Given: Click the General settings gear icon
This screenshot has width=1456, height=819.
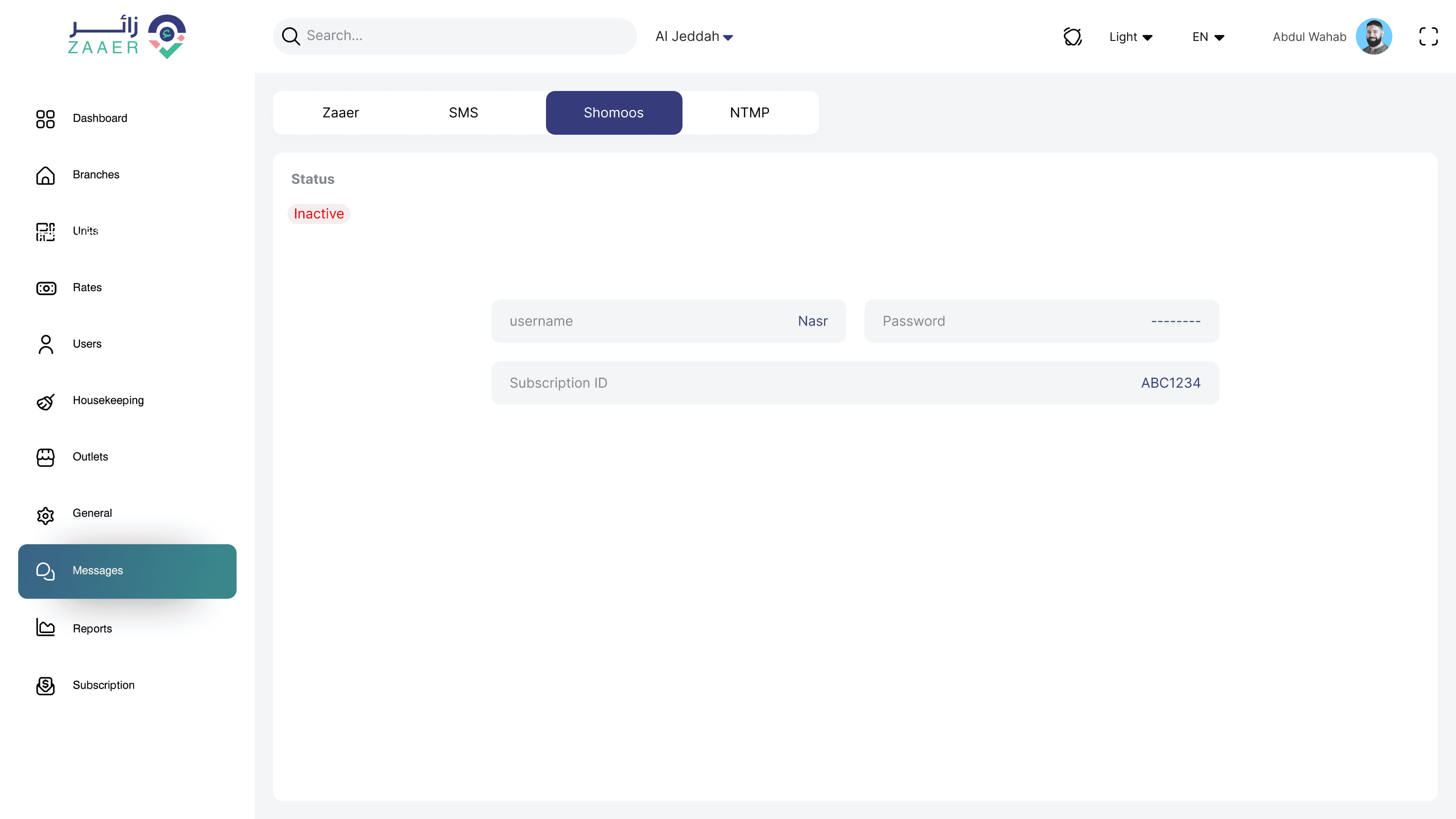Looking at the screenshot, I should pos(45,515).
